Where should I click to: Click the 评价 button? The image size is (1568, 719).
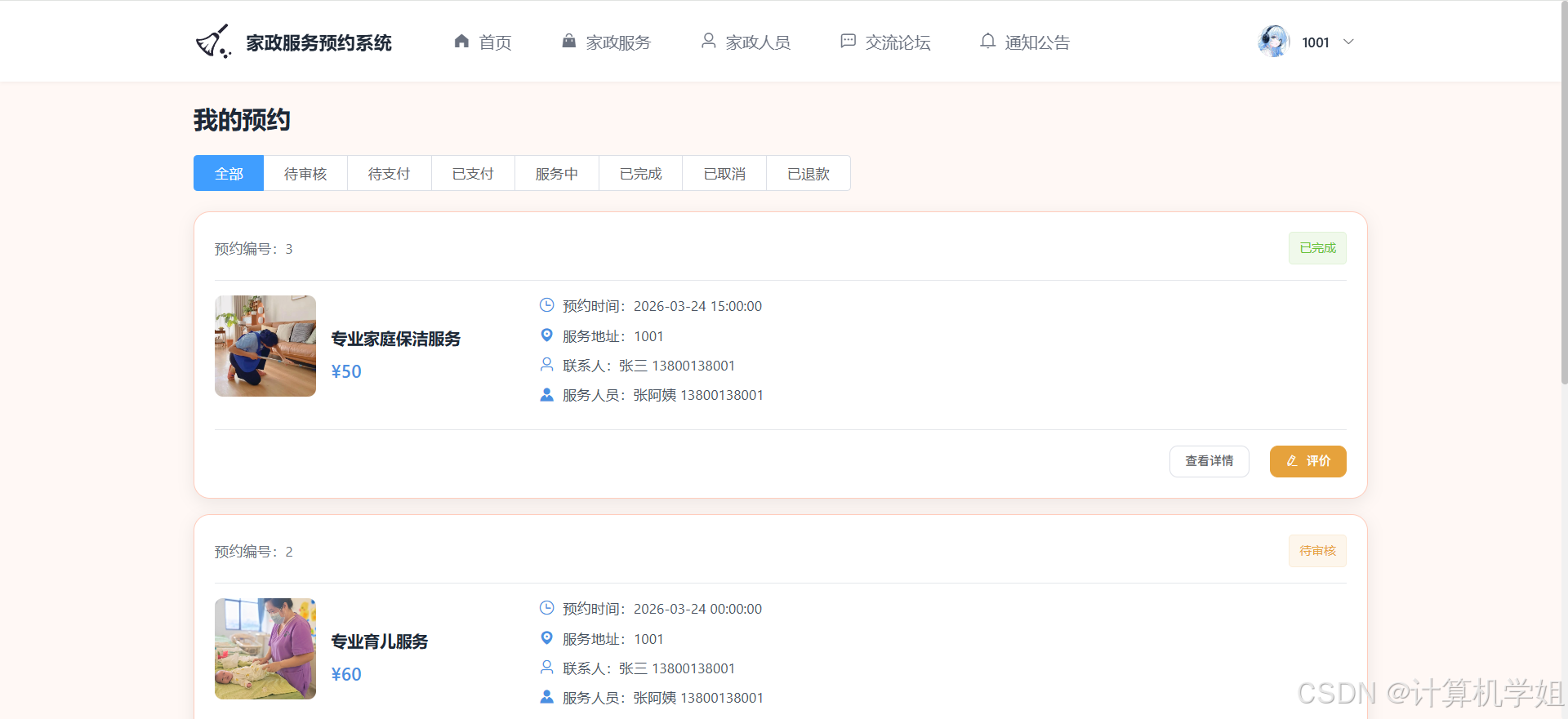1308,461
